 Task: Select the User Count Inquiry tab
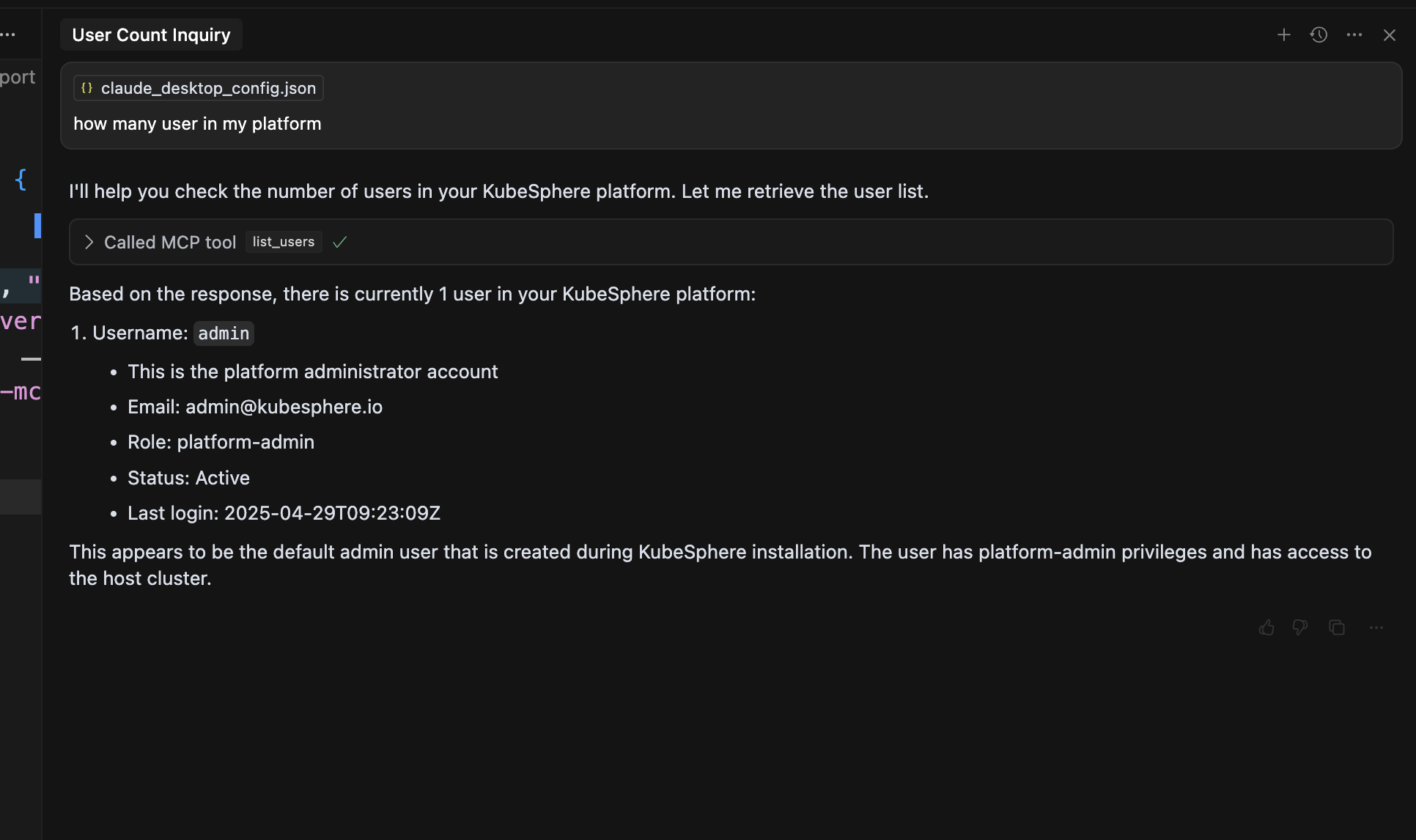(x=151, y=35)
